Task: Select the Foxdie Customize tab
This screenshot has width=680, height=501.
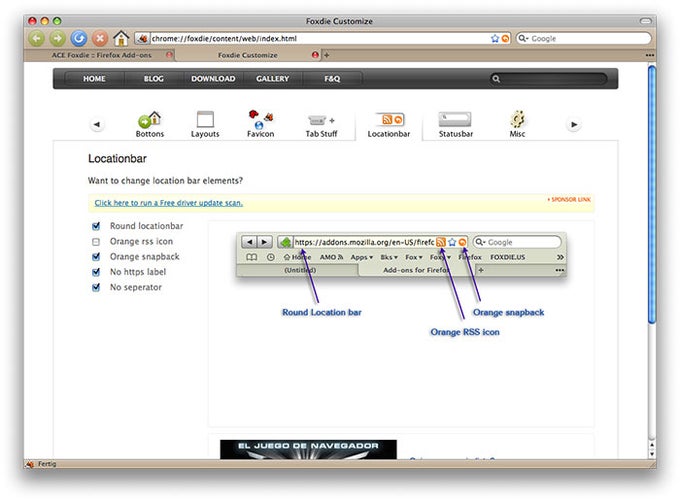Action: coord(248,55)
